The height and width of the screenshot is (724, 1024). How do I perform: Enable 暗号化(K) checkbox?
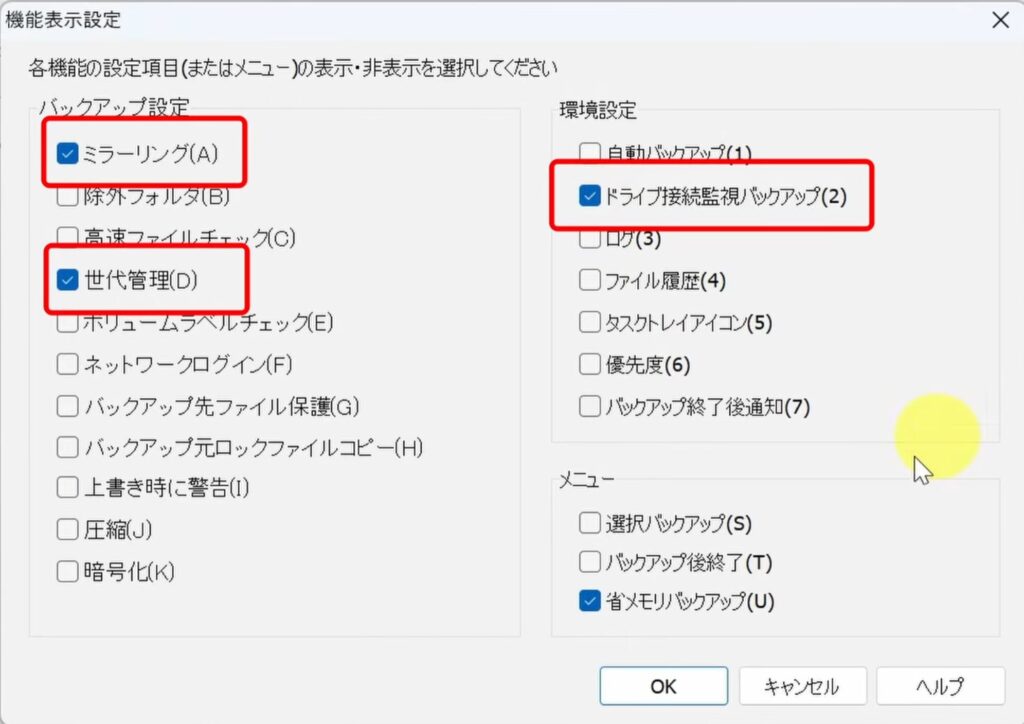(x=67, y=571)
